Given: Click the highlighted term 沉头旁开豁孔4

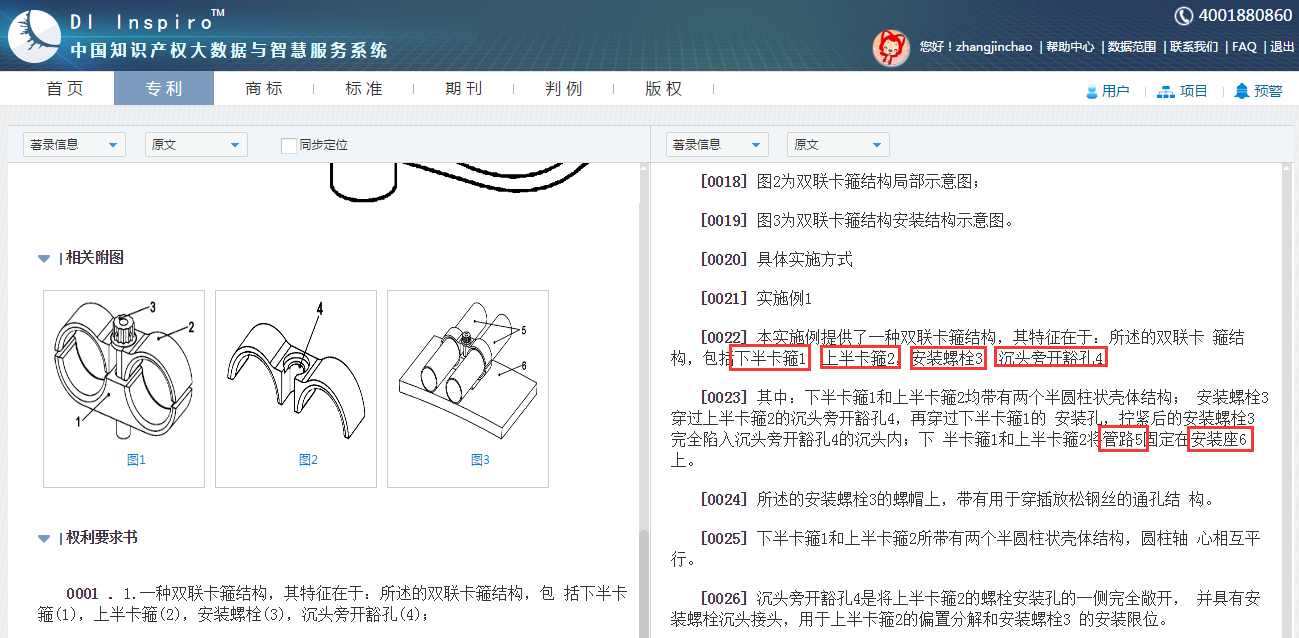Looking at the screenshot, I should (x=1051, y=357).
